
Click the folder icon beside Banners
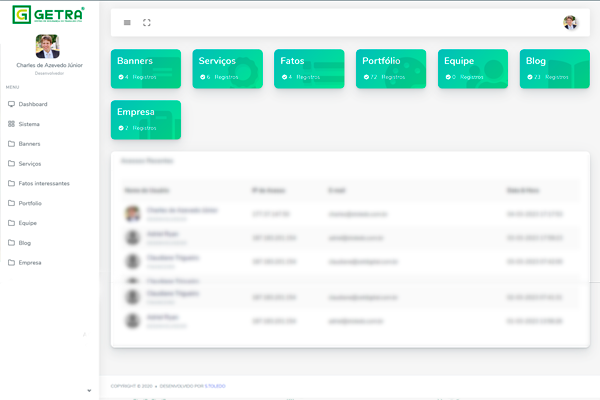click(11, 144)
